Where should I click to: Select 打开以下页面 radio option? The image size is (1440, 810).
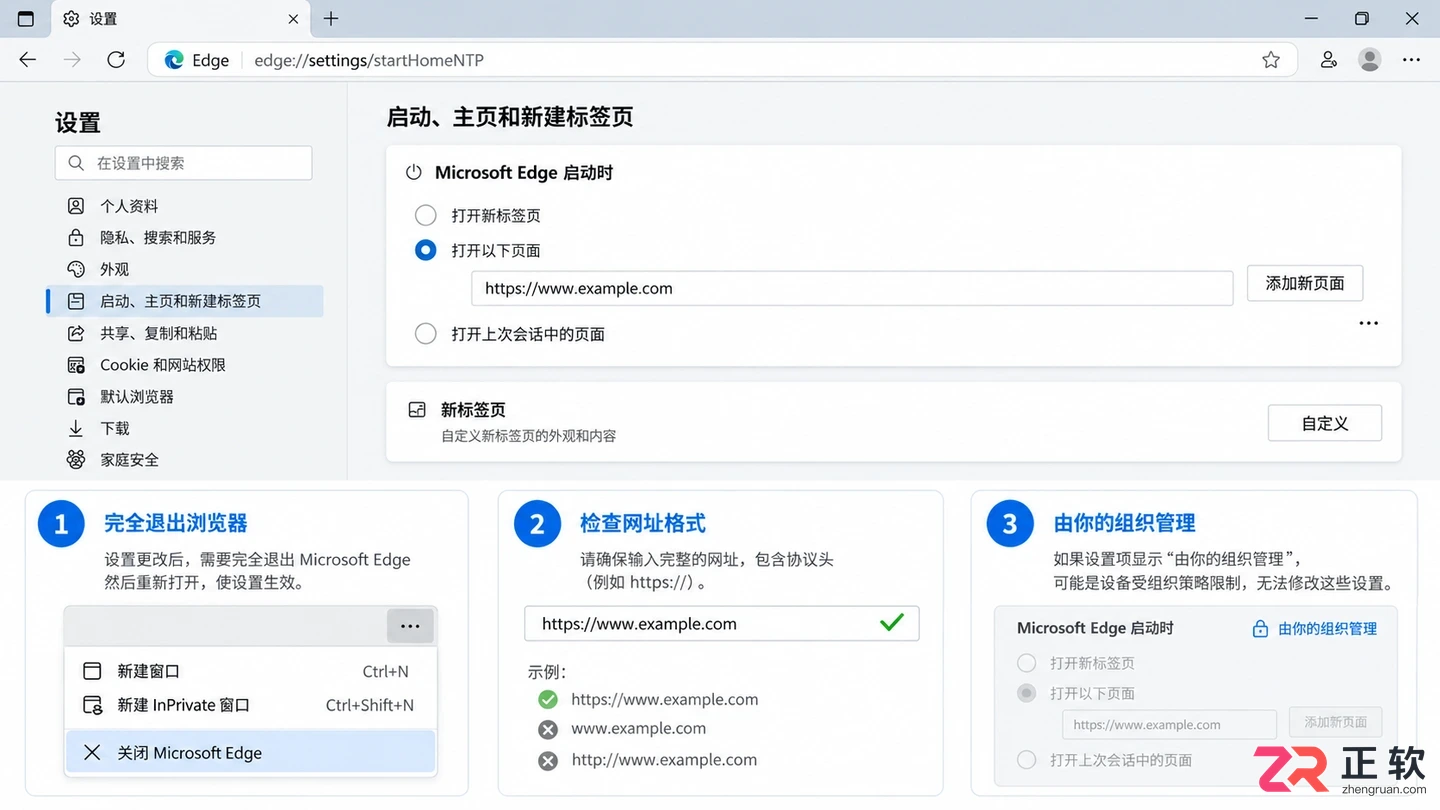pyautogui.click(x=426, y=250)
